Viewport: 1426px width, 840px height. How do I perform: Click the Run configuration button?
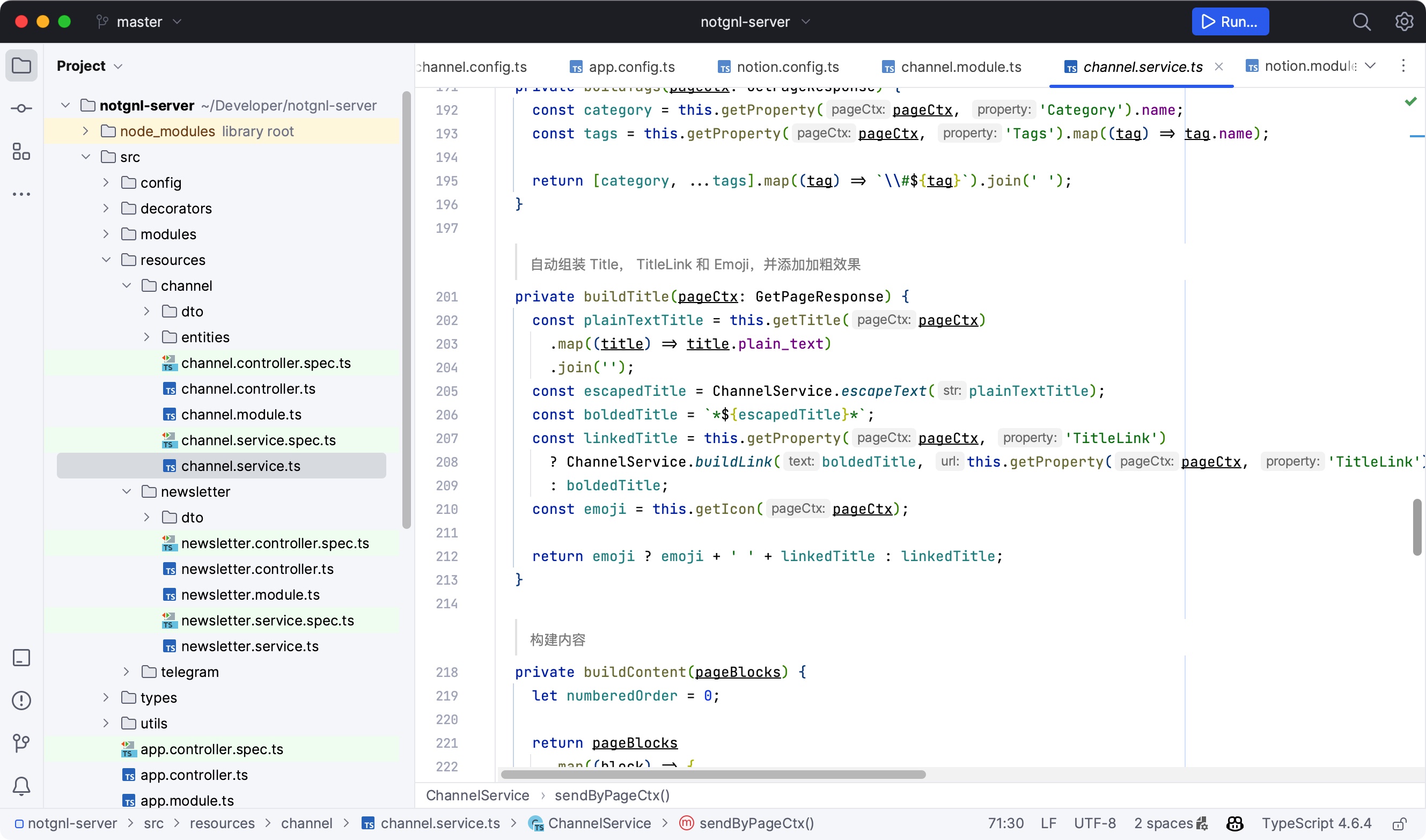pos(1230,21)
